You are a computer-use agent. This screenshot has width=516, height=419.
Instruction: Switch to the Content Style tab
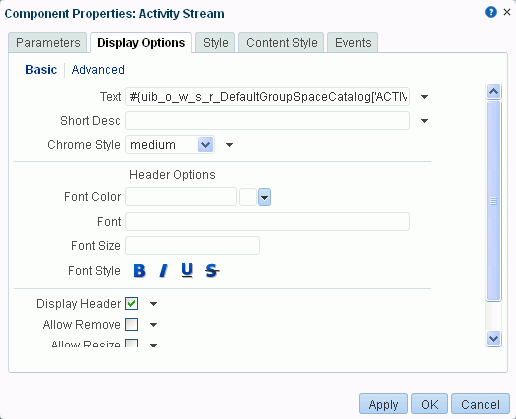pos(282,43)
